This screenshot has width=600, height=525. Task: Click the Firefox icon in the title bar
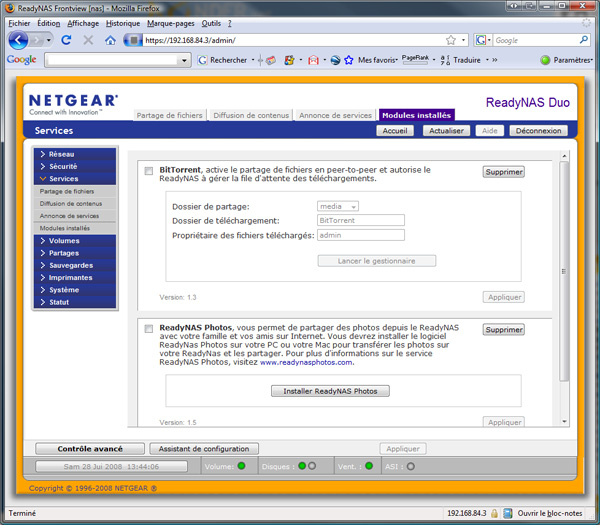tap(10, 8)
